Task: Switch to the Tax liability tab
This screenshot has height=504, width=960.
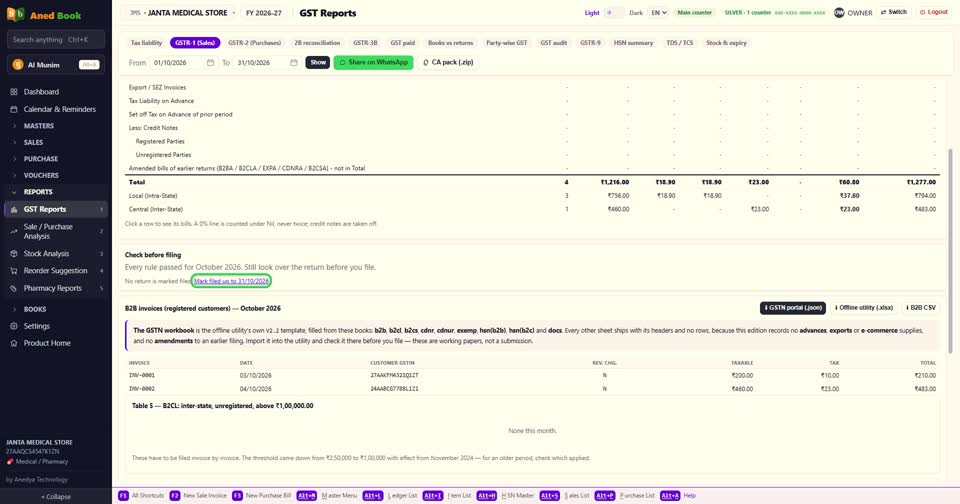Action: pos(146,43)
